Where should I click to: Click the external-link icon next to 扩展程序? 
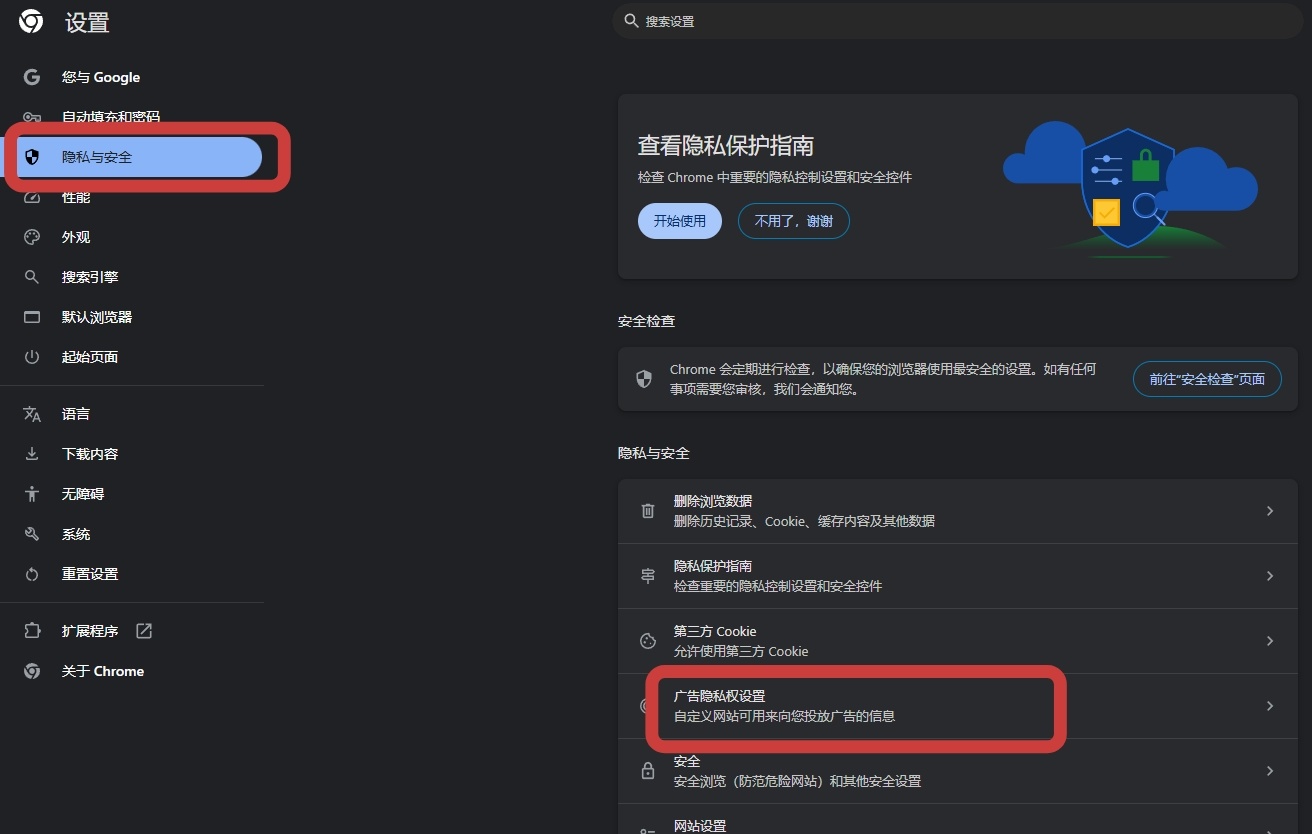coord(144,631)
